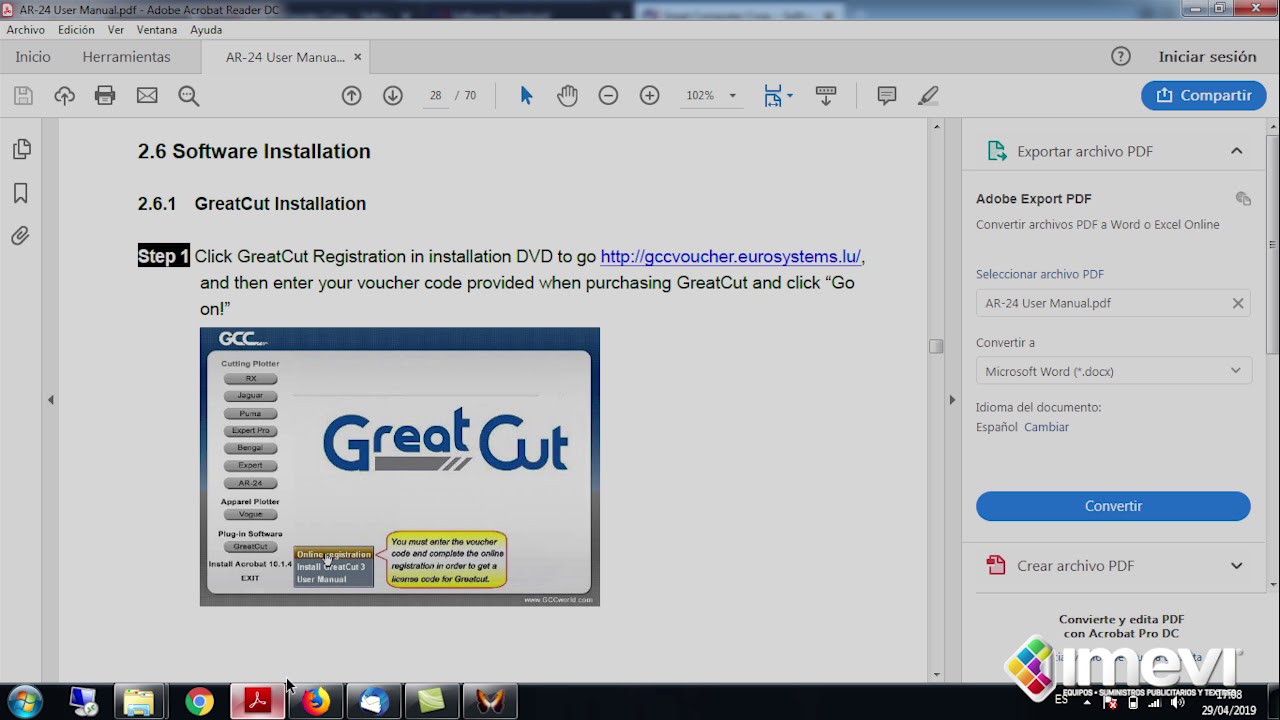Click the document scrollbar up arrow
Image resolution: width=1280 pixels, height=720 pixels.
tap(936, 126)
